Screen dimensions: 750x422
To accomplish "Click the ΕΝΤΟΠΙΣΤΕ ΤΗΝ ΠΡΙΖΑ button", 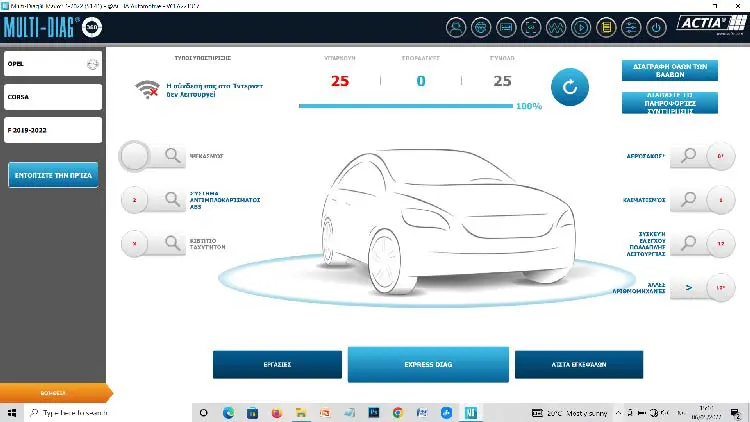I will pos(53,175).
